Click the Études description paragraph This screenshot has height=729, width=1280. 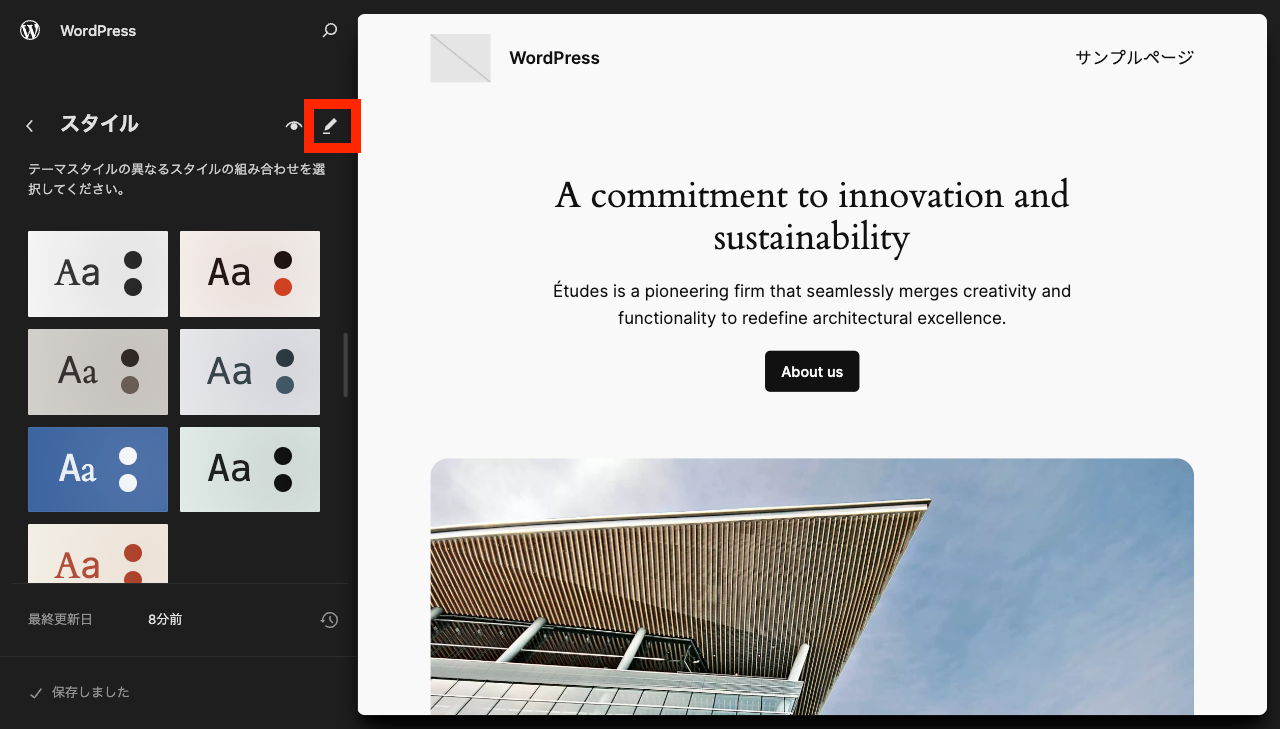click(812, 305)
